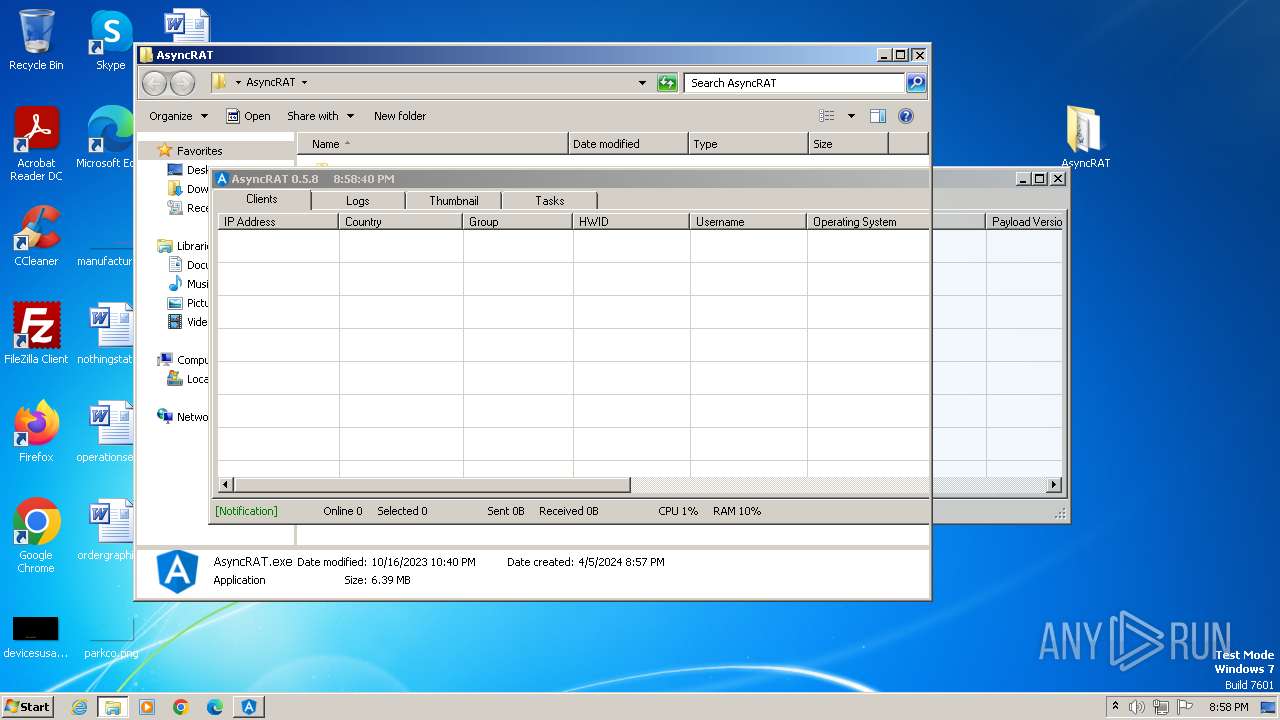
Task: Open the Start menu
Action: 27,707
